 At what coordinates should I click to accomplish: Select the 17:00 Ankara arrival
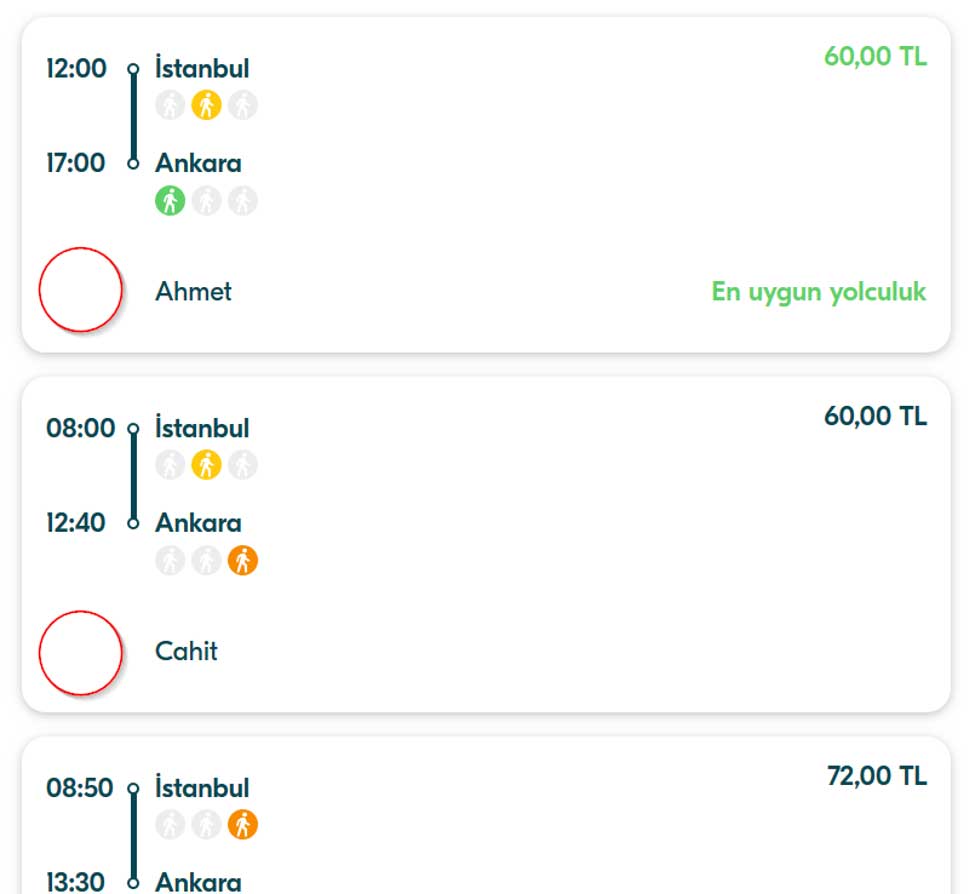tap(198, 164)
